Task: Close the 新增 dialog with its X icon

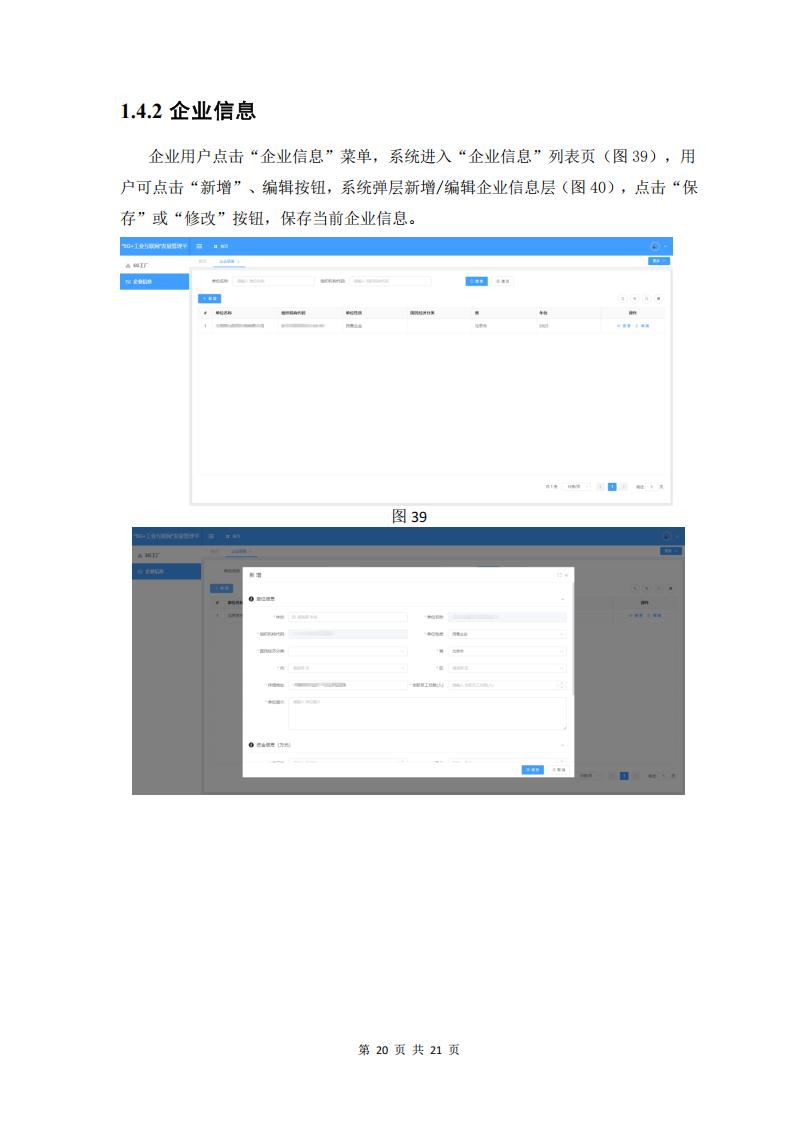Action: pyautogui.click(x=566, y=575)
